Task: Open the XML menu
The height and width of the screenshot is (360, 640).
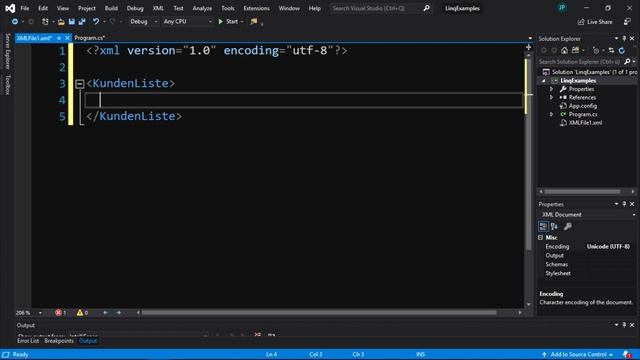Action: pos(158,8)
